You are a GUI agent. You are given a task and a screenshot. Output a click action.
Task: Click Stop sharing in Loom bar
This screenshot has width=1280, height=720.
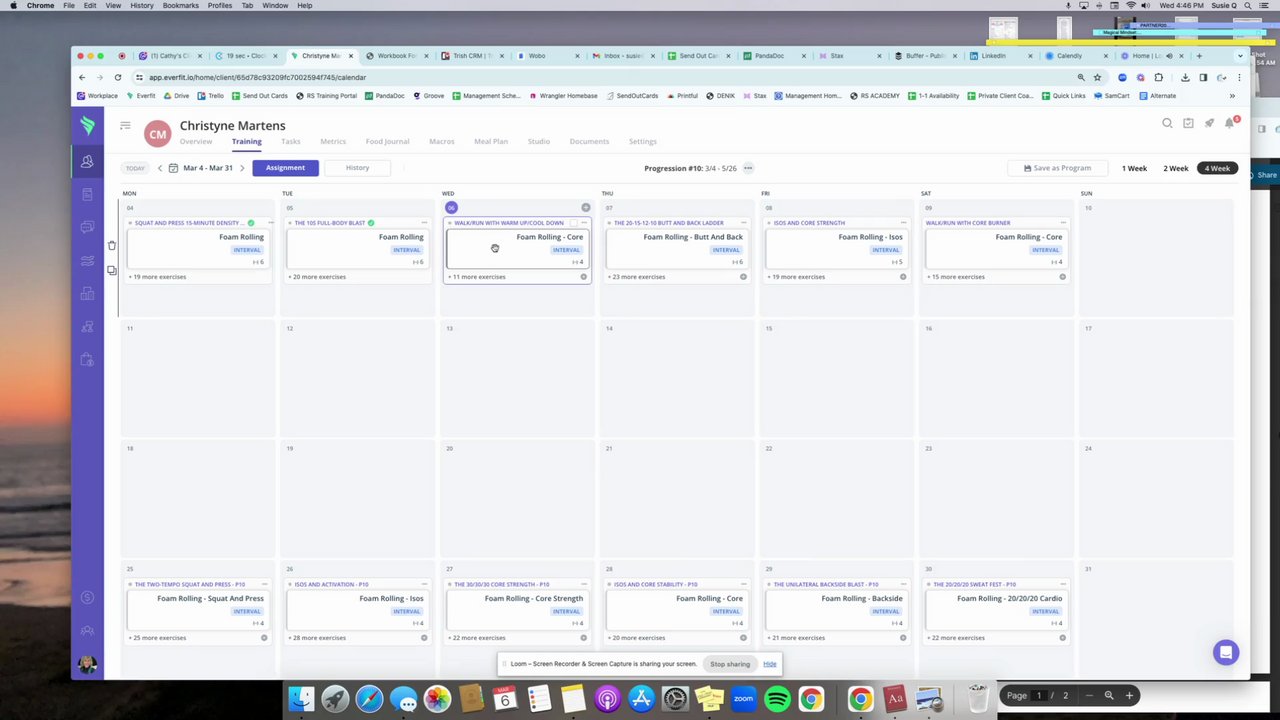click(730, 664)
